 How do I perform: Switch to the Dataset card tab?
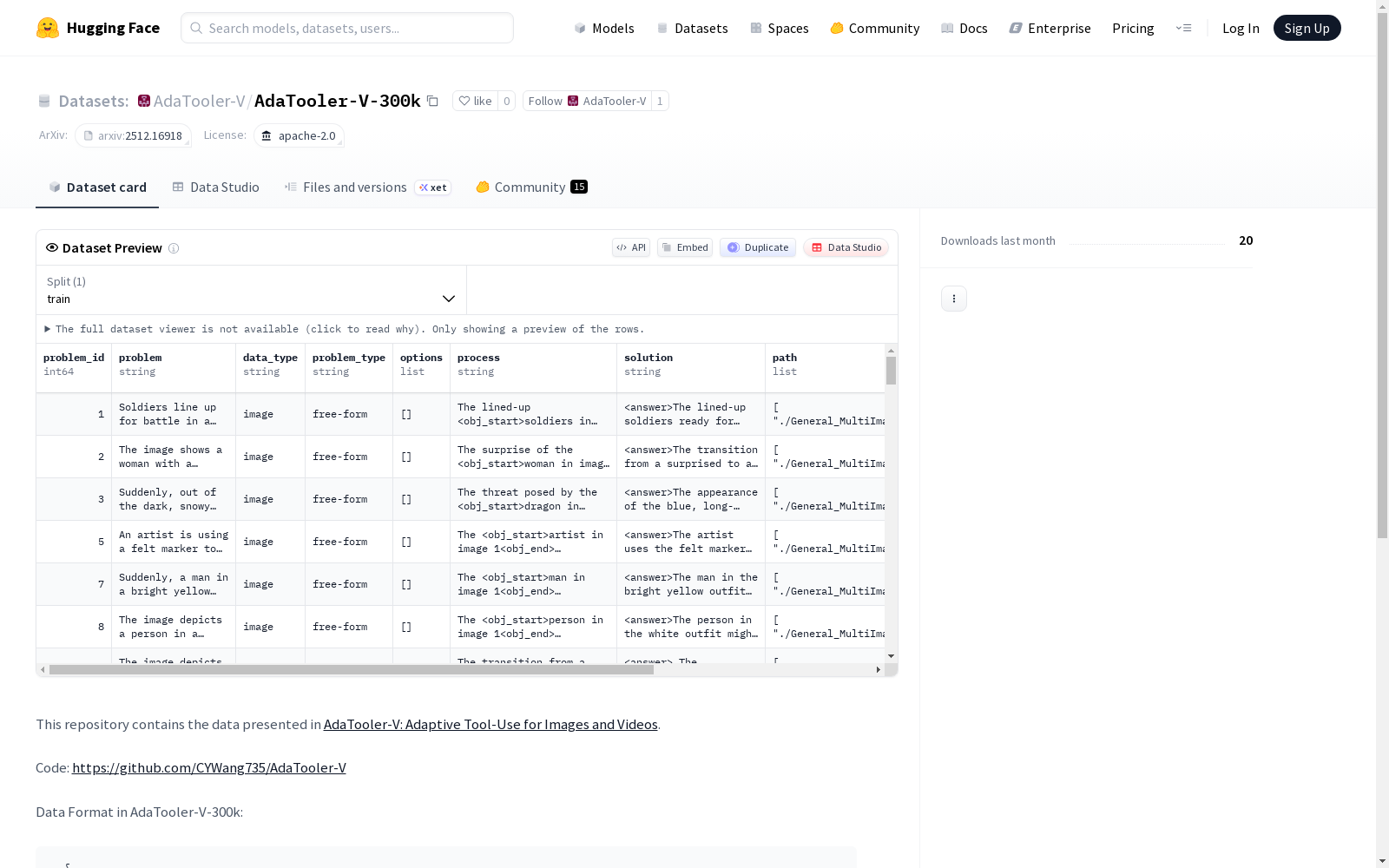point(97,187)
